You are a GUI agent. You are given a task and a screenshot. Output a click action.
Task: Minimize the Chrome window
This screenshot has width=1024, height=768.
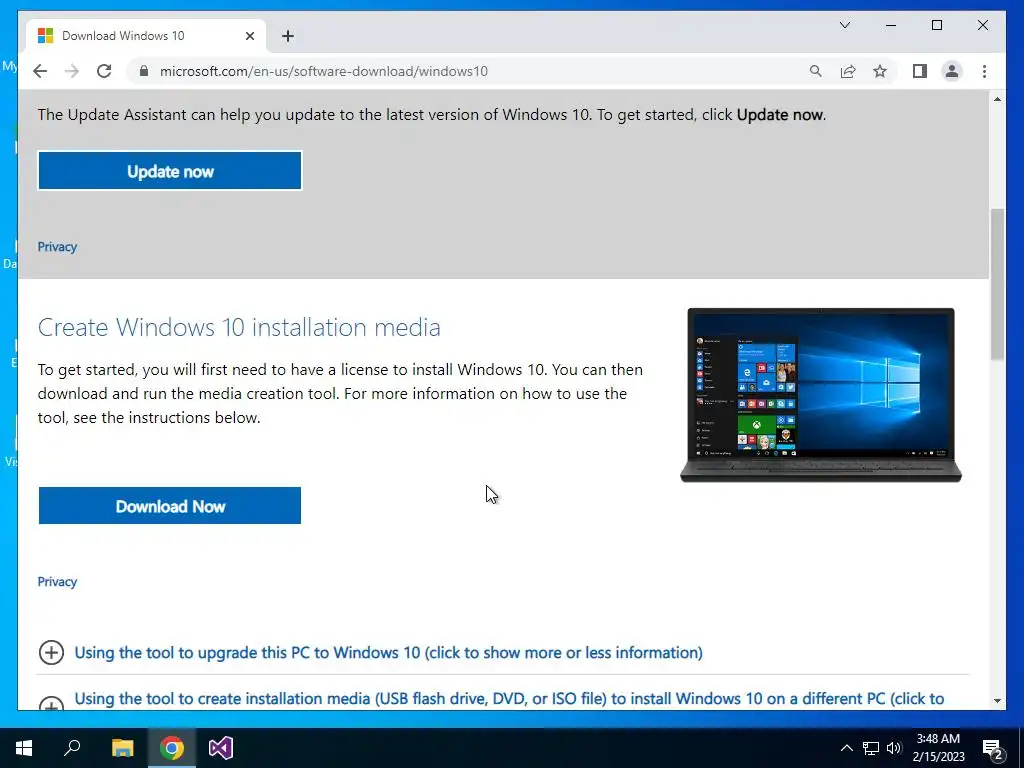pos(891,25)
